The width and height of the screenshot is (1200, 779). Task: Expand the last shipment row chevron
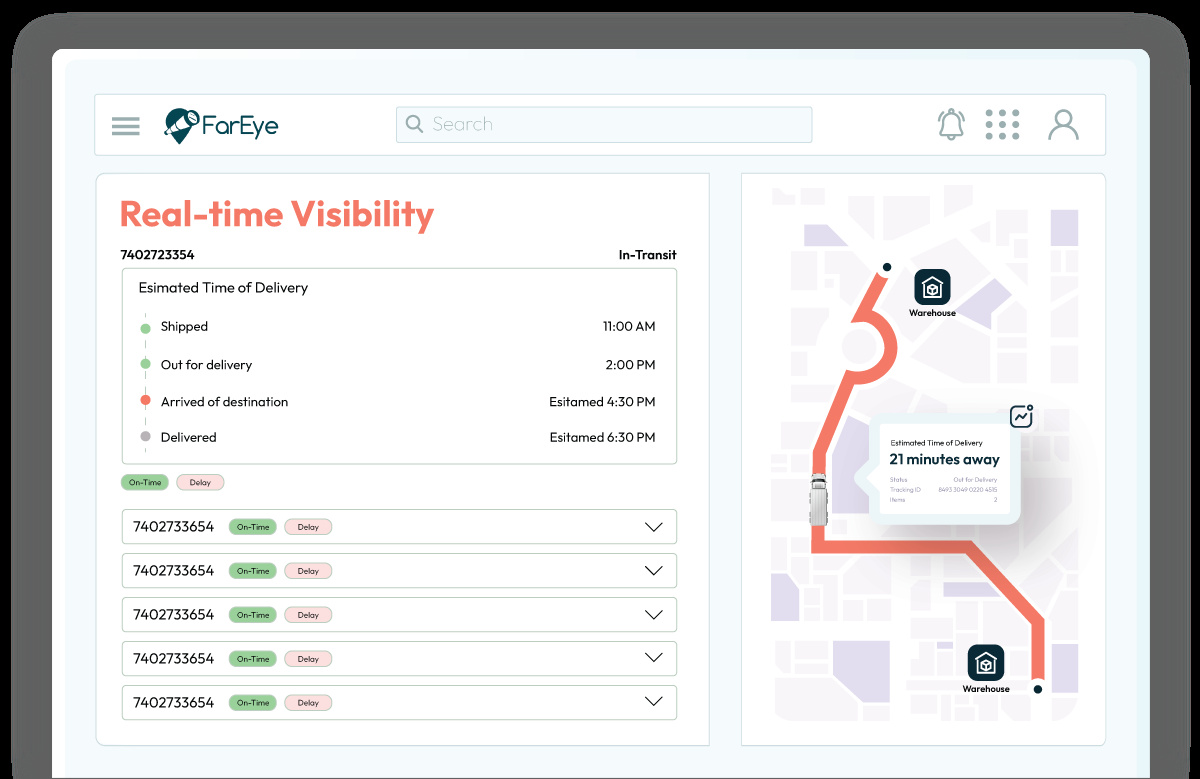pos(653,702)
